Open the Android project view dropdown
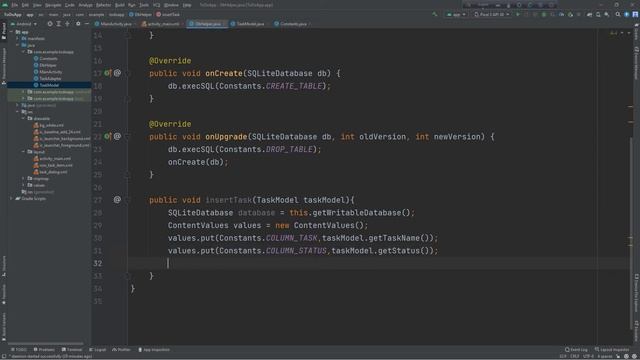 [24, 24]
